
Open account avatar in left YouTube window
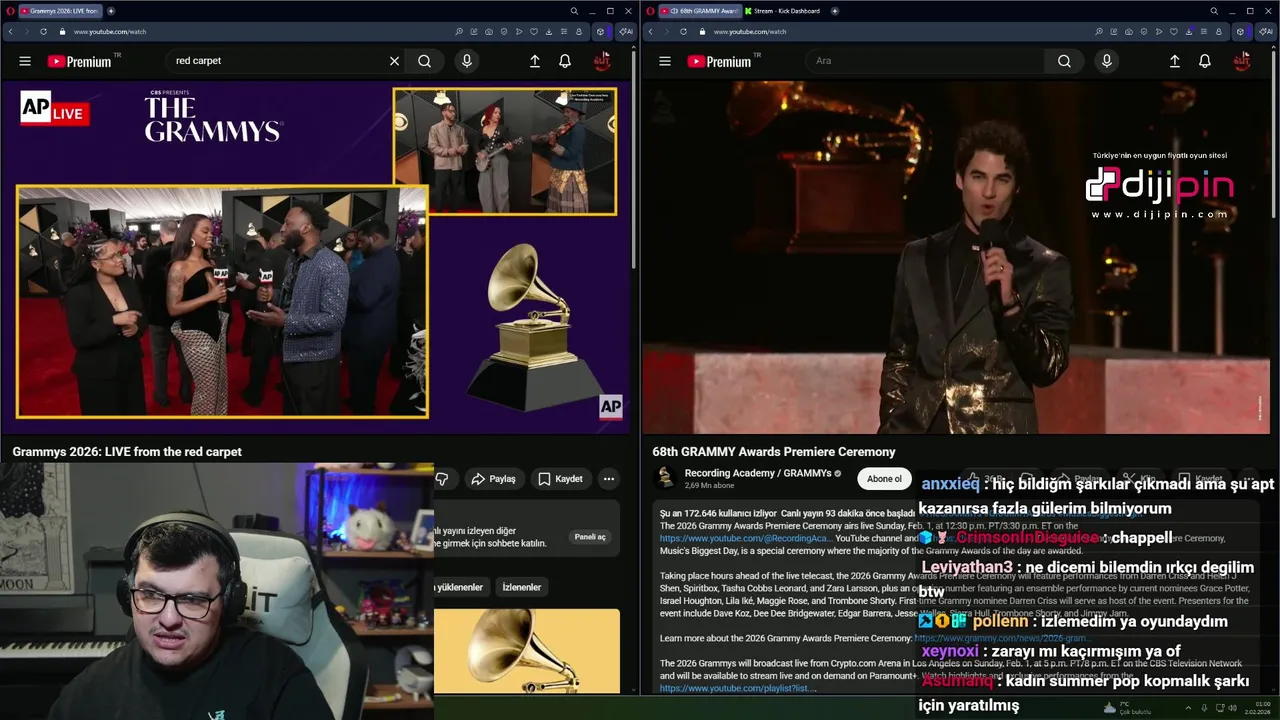(602, 61)
